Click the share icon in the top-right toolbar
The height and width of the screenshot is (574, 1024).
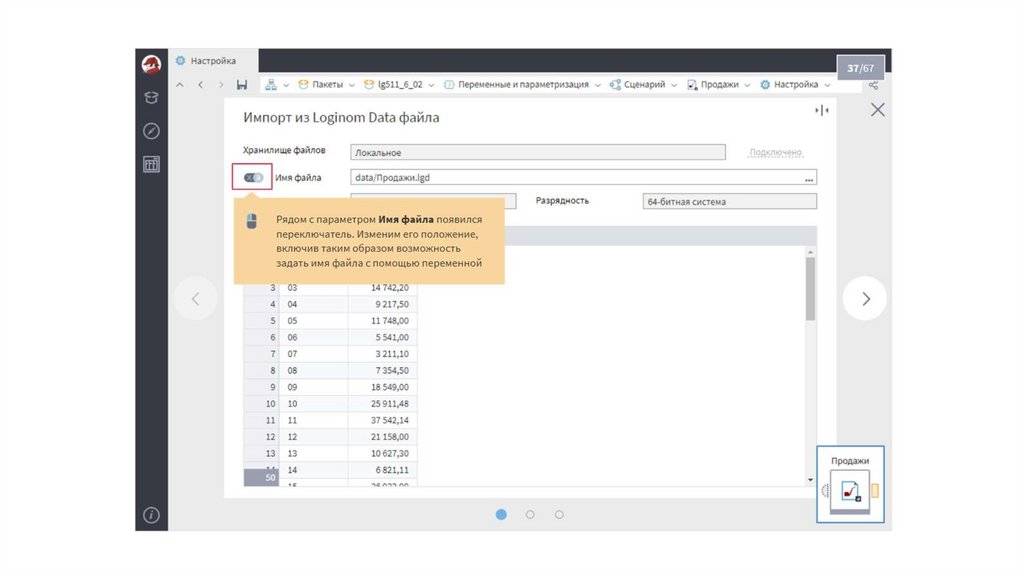click(872, 85)
